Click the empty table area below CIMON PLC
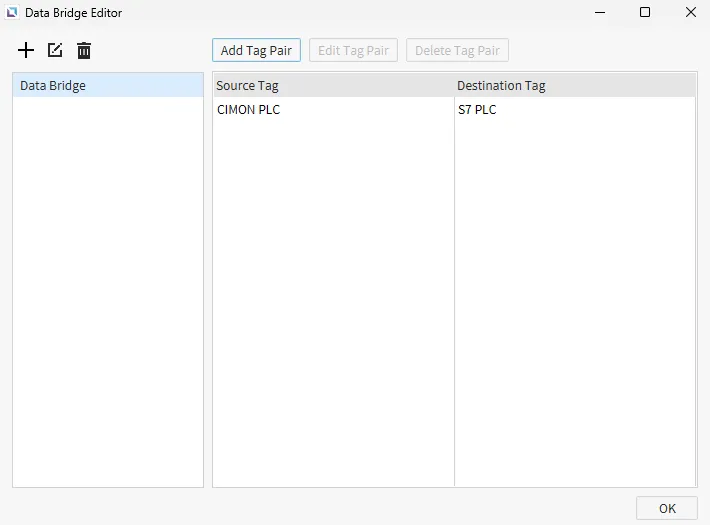 tap(333, 300)
